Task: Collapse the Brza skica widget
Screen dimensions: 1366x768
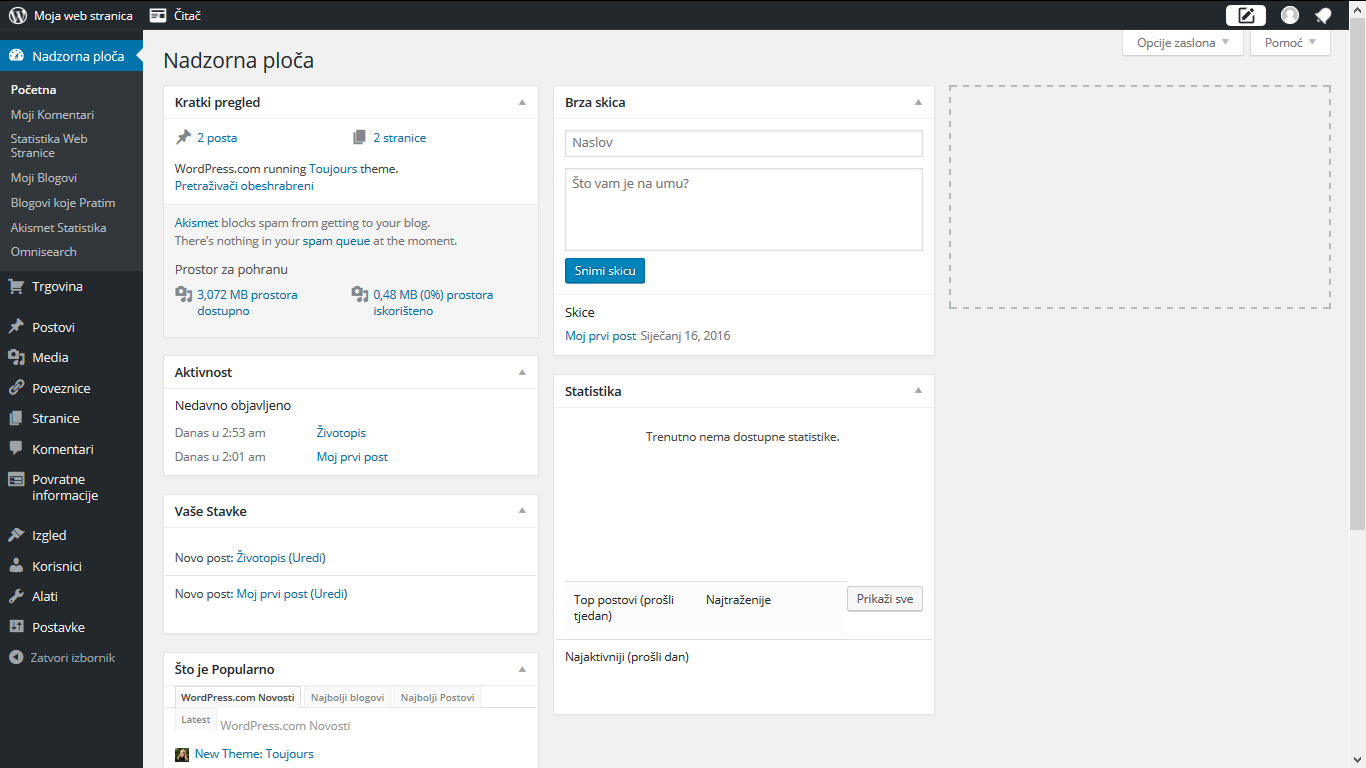Action: (x=918, y=103)
